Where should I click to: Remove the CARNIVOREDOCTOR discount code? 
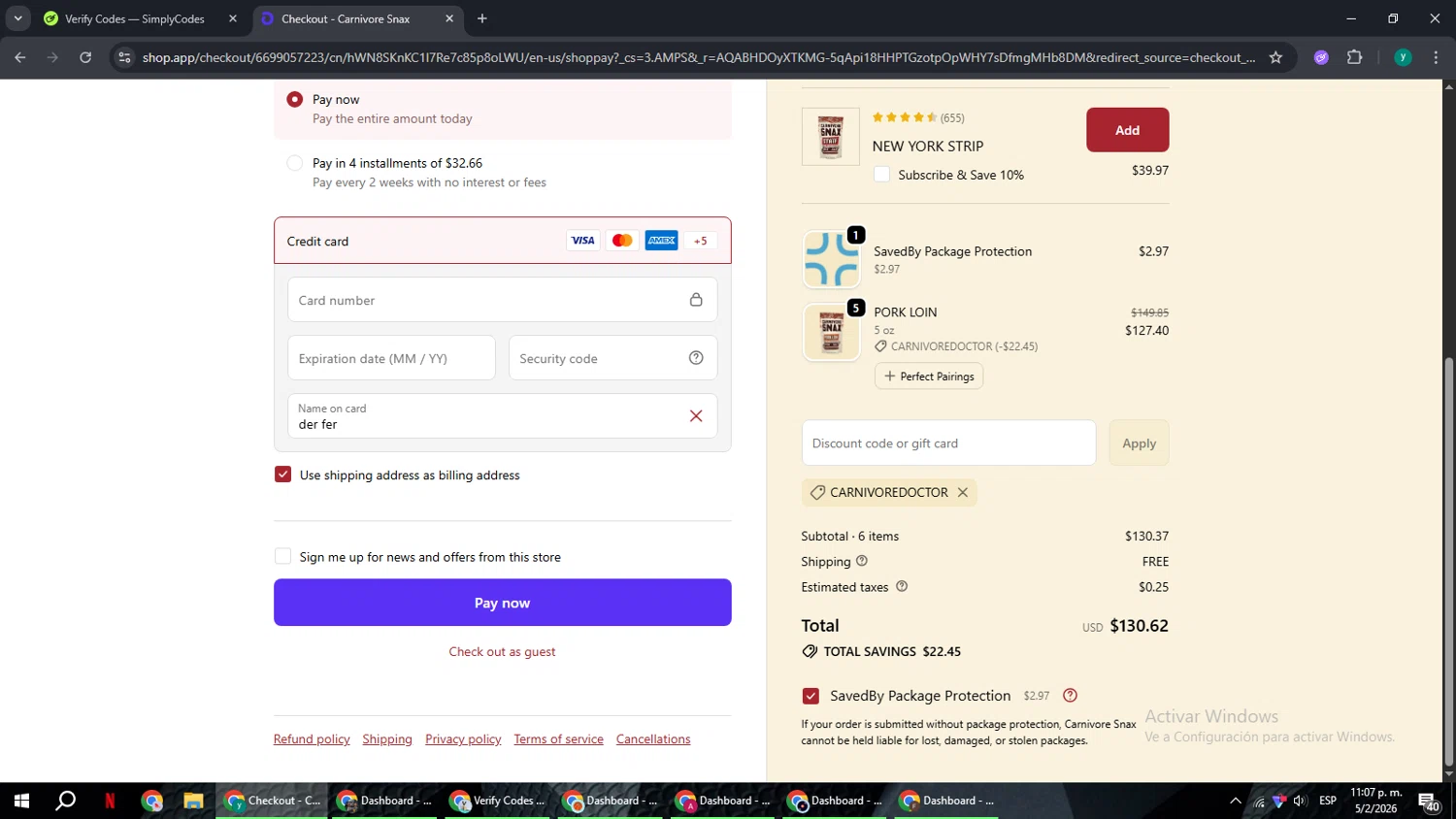(963, 492)
